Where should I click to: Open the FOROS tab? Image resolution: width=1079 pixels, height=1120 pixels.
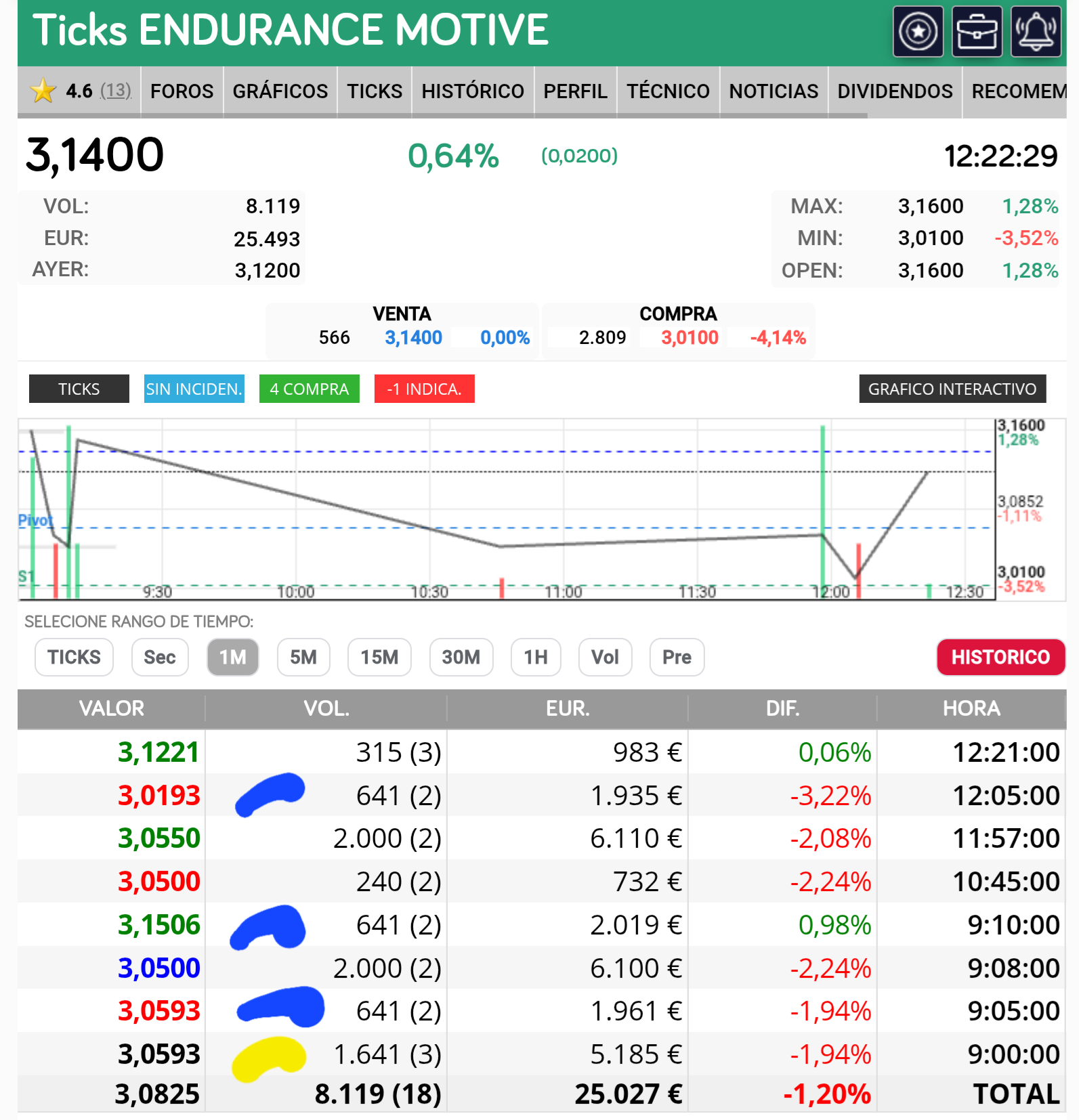[x=182, y=91]
